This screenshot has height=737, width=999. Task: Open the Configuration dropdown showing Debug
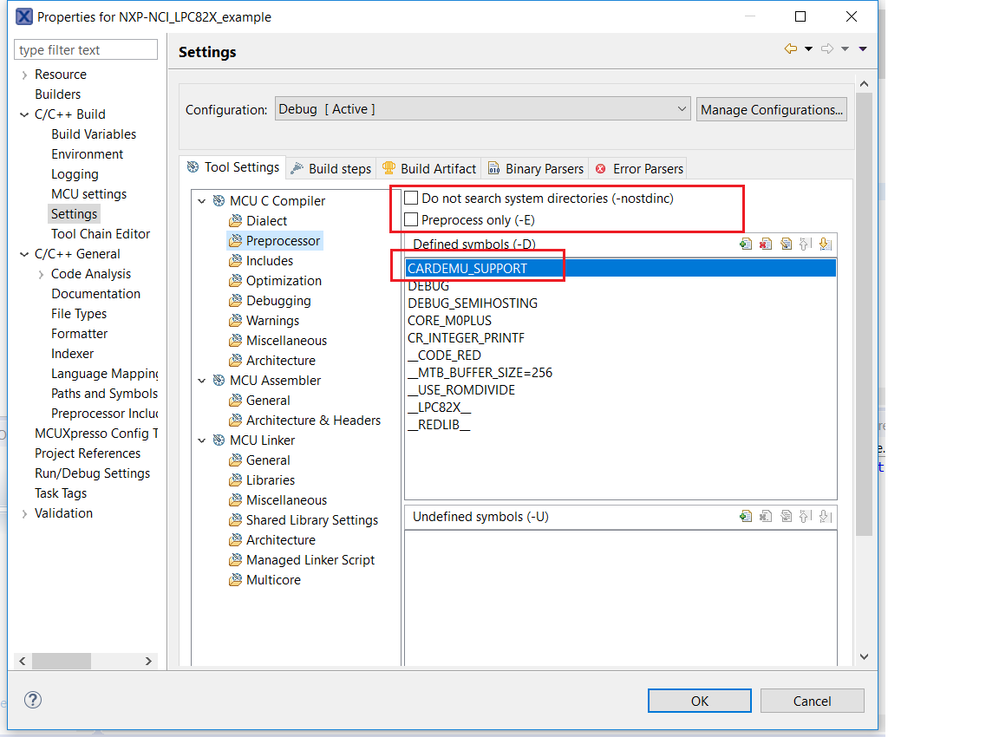(x=681, y=108)
